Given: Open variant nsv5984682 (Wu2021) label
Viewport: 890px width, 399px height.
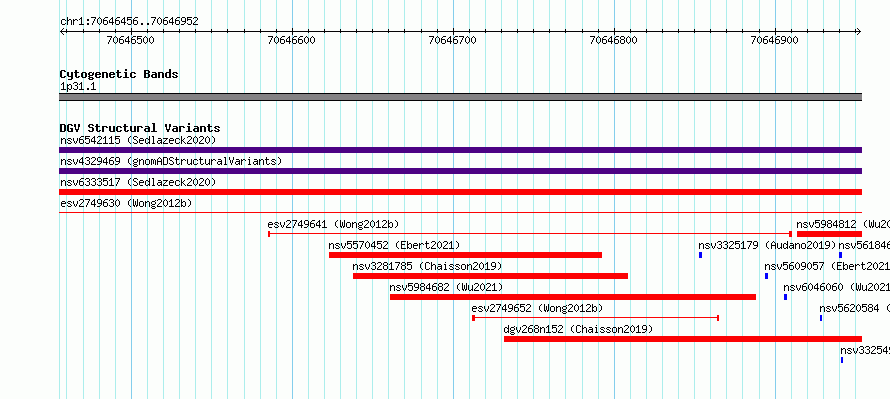Looking at the screenshot, I should [x=446, y=287].
